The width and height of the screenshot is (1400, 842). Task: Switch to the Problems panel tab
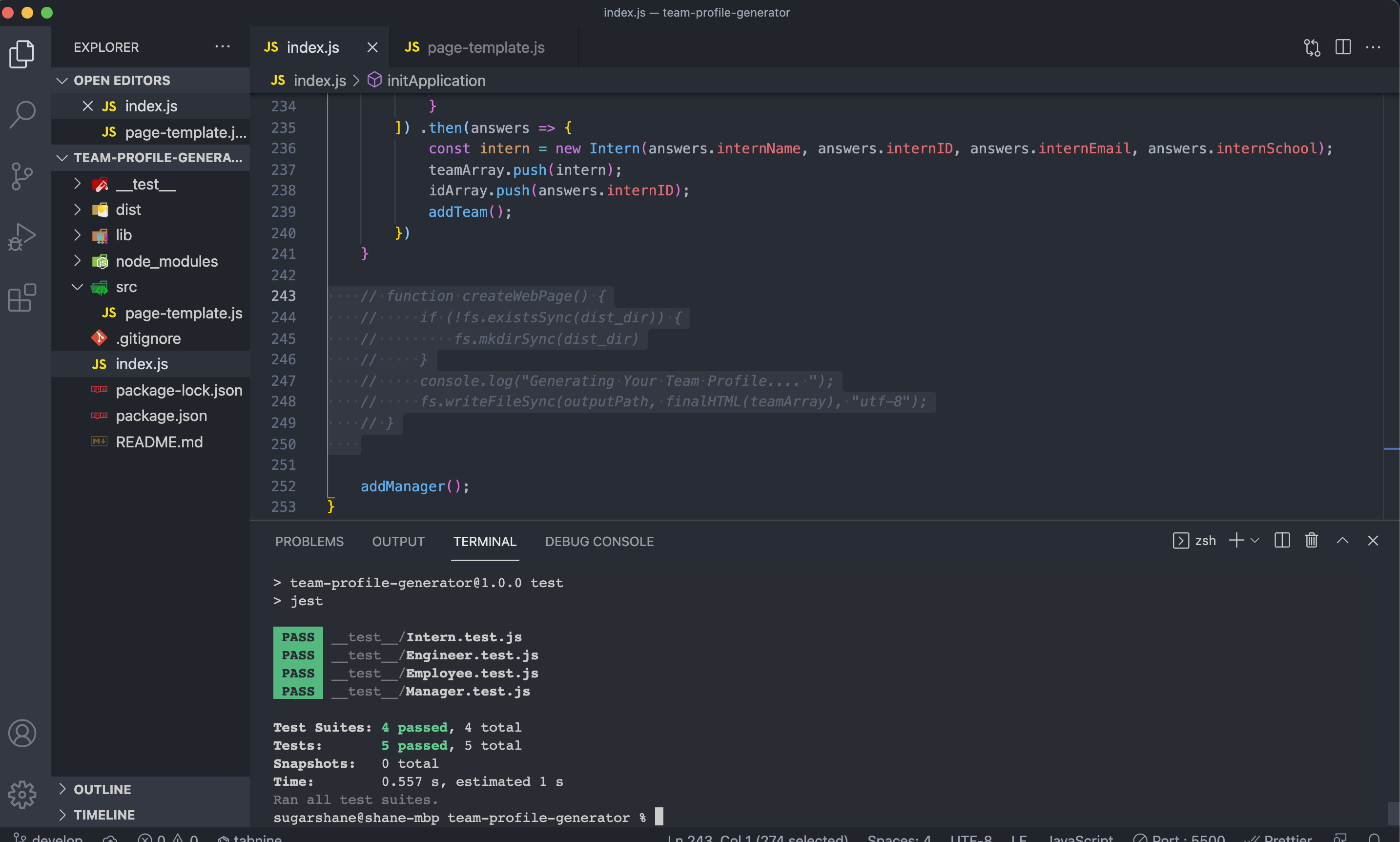coord(309,541)
